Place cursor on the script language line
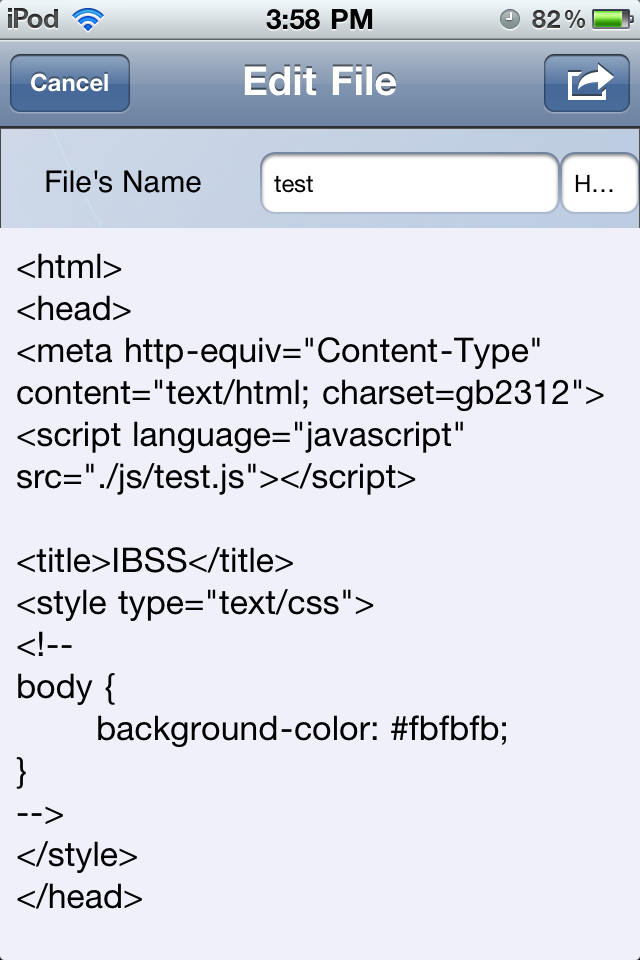 pyautogui.click(x=240, y=435)
